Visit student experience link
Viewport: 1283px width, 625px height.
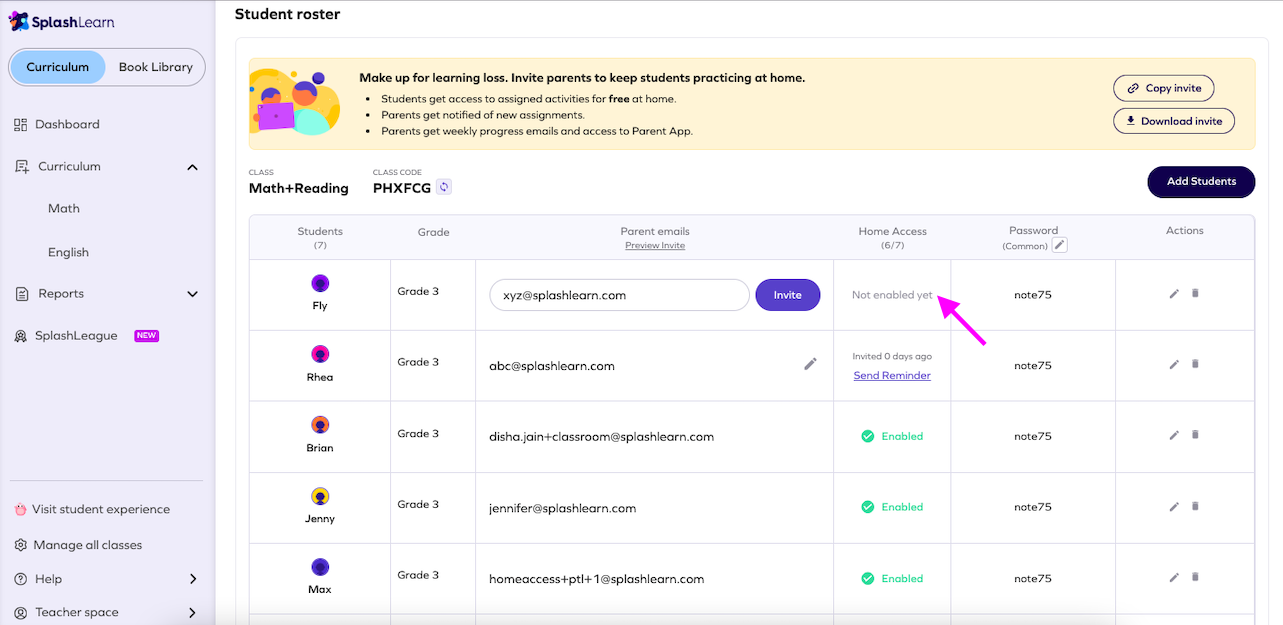(101, 509)
